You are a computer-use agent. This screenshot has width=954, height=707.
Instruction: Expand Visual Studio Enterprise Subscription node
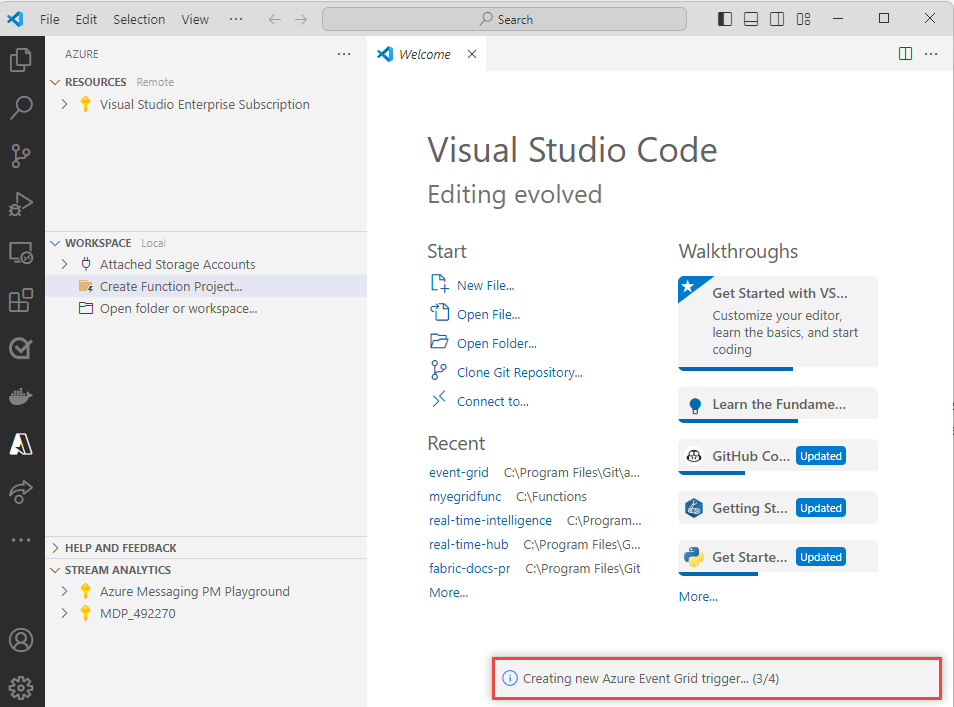(x=65, y=104)
